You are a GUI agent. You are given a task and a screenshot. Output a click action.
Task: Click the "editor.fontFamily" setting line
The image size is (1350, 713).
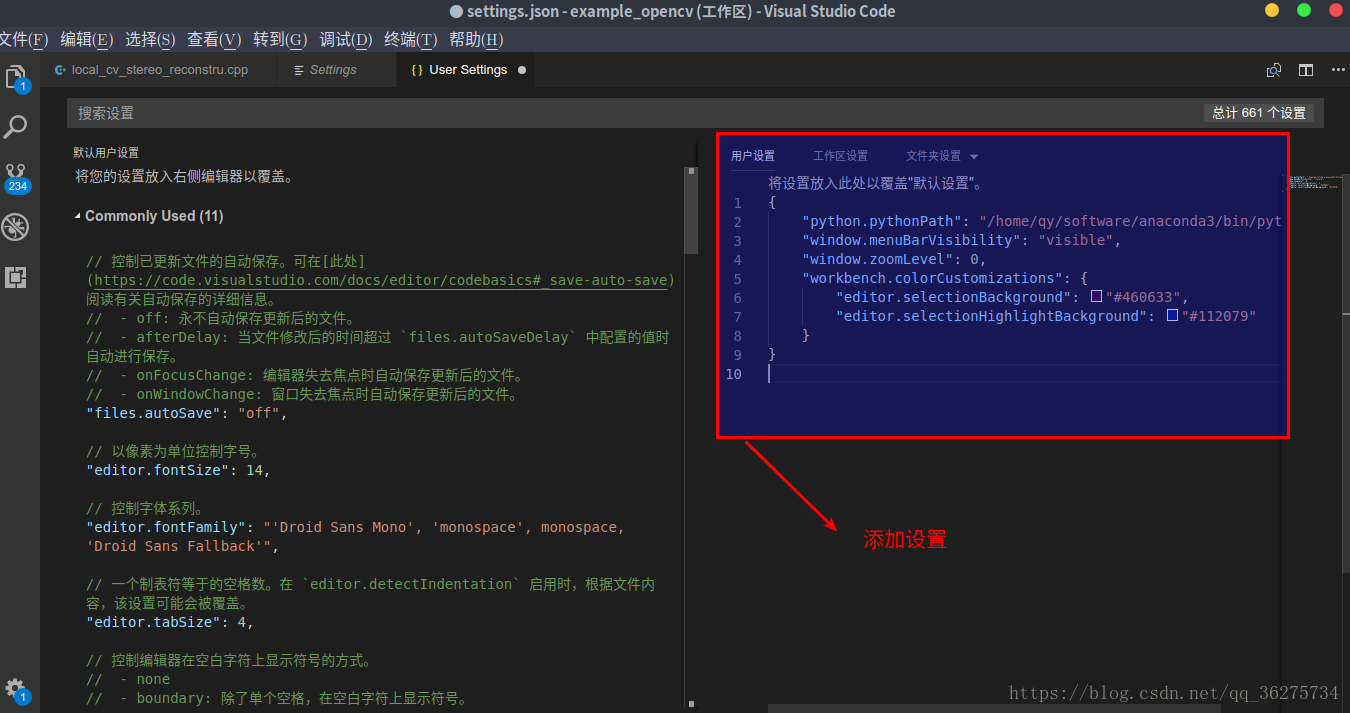(355, 536)
